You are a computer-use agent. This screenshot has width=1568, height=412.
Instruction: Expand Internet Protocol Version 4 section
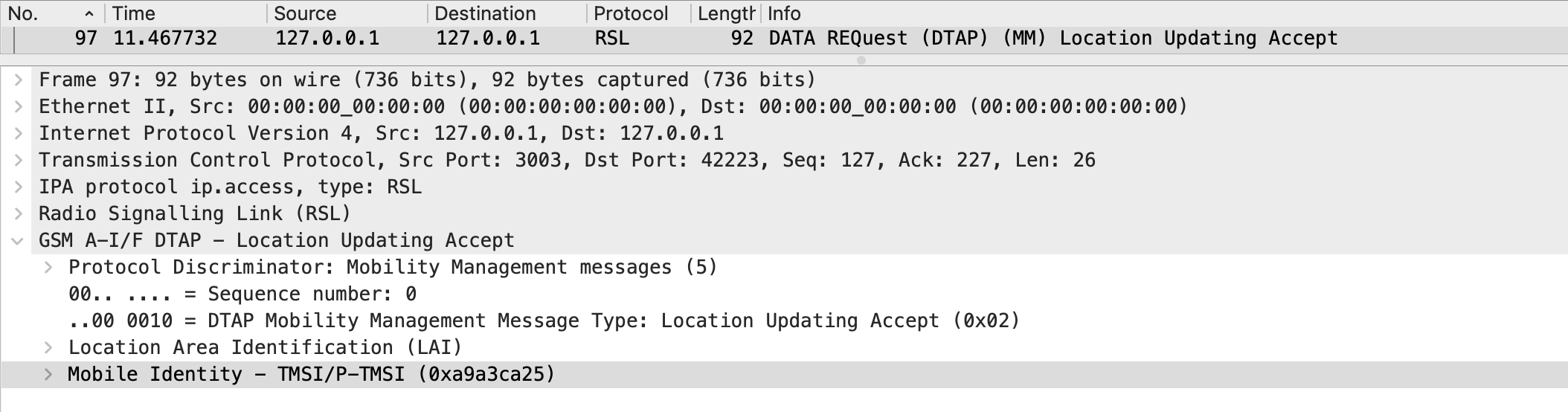coord(19,133)
